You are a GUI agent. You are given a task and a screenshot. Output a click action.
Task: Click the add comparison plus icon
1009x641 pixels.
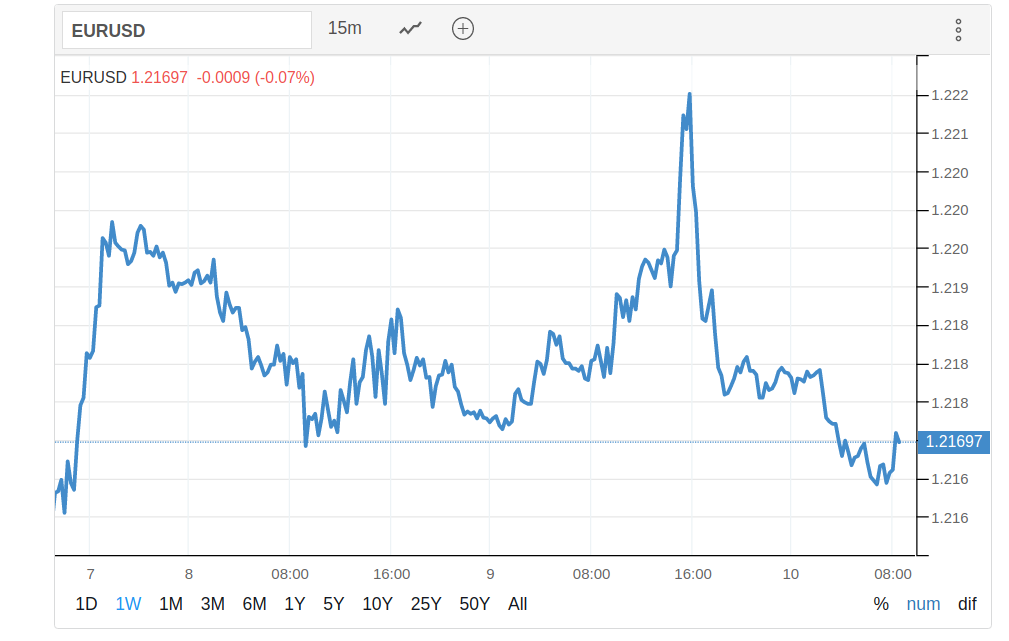click(x=462, y=29)
